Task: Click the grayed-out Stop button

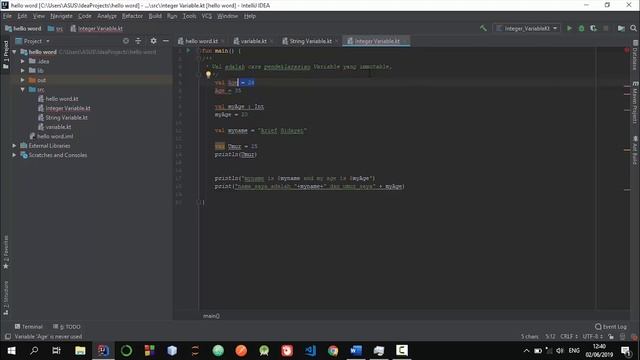Action: 606,28
